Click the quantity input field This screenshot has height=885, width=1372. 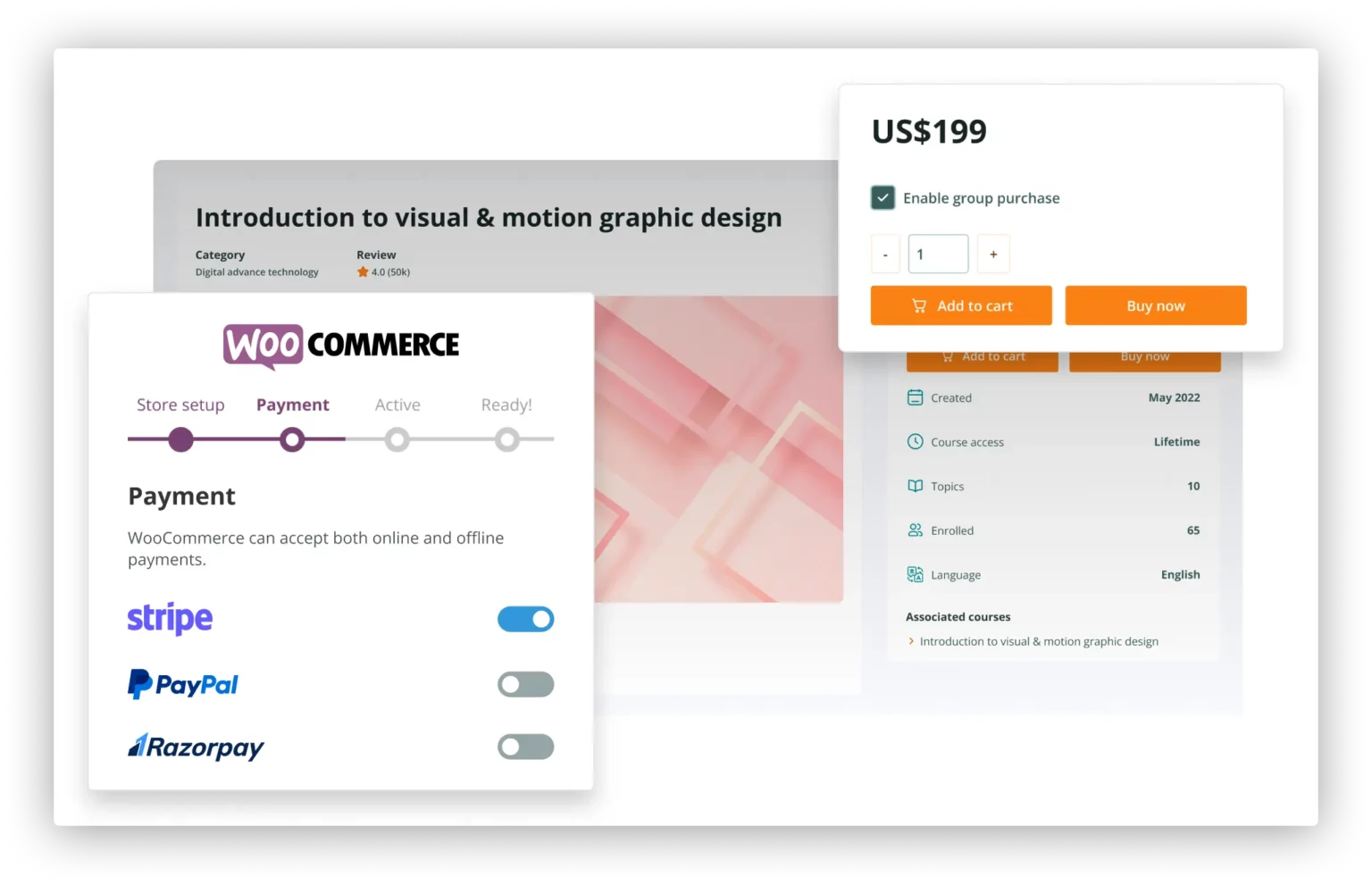point(938,255)
